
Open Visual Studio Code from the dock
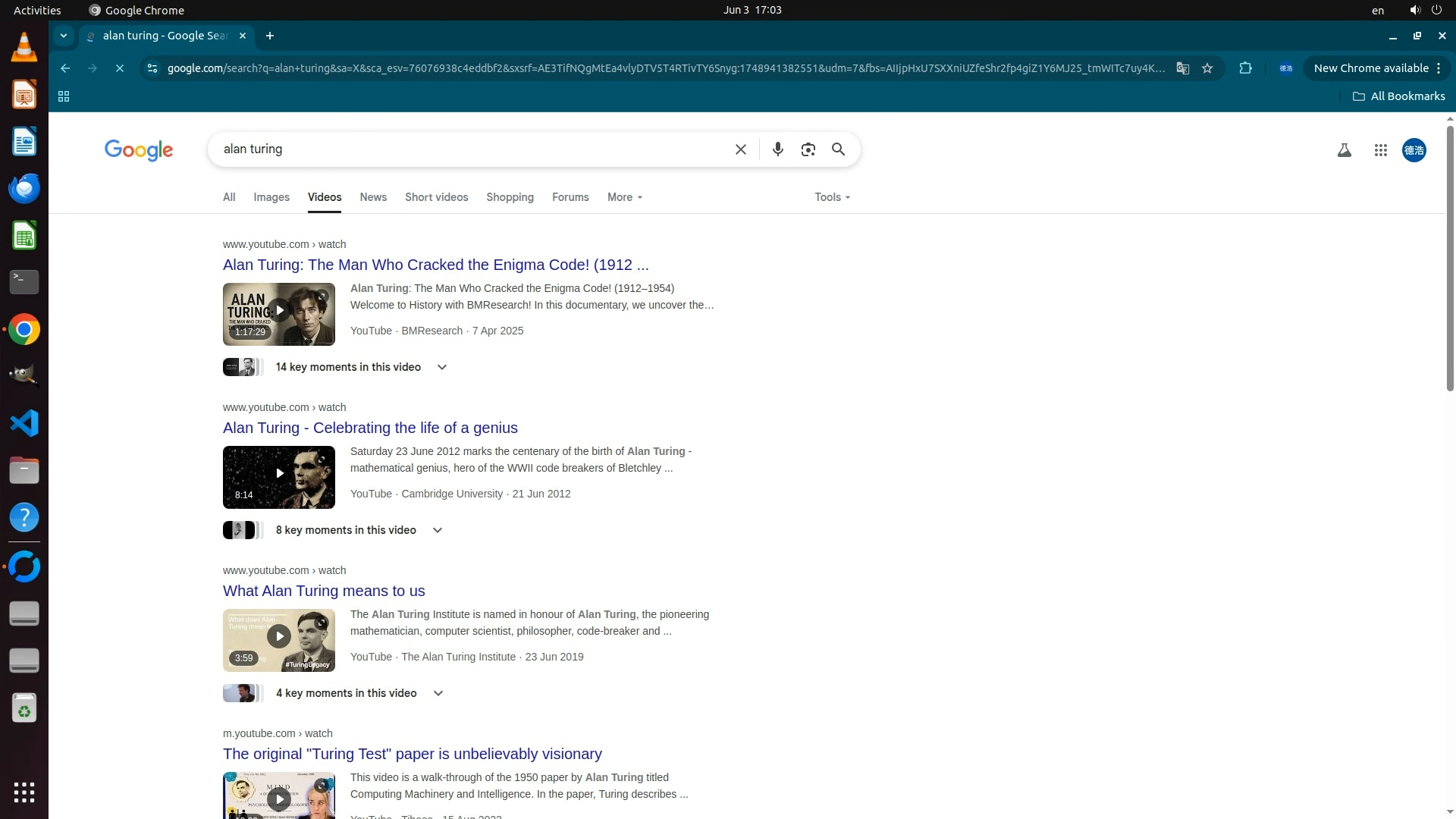point(24,423)
